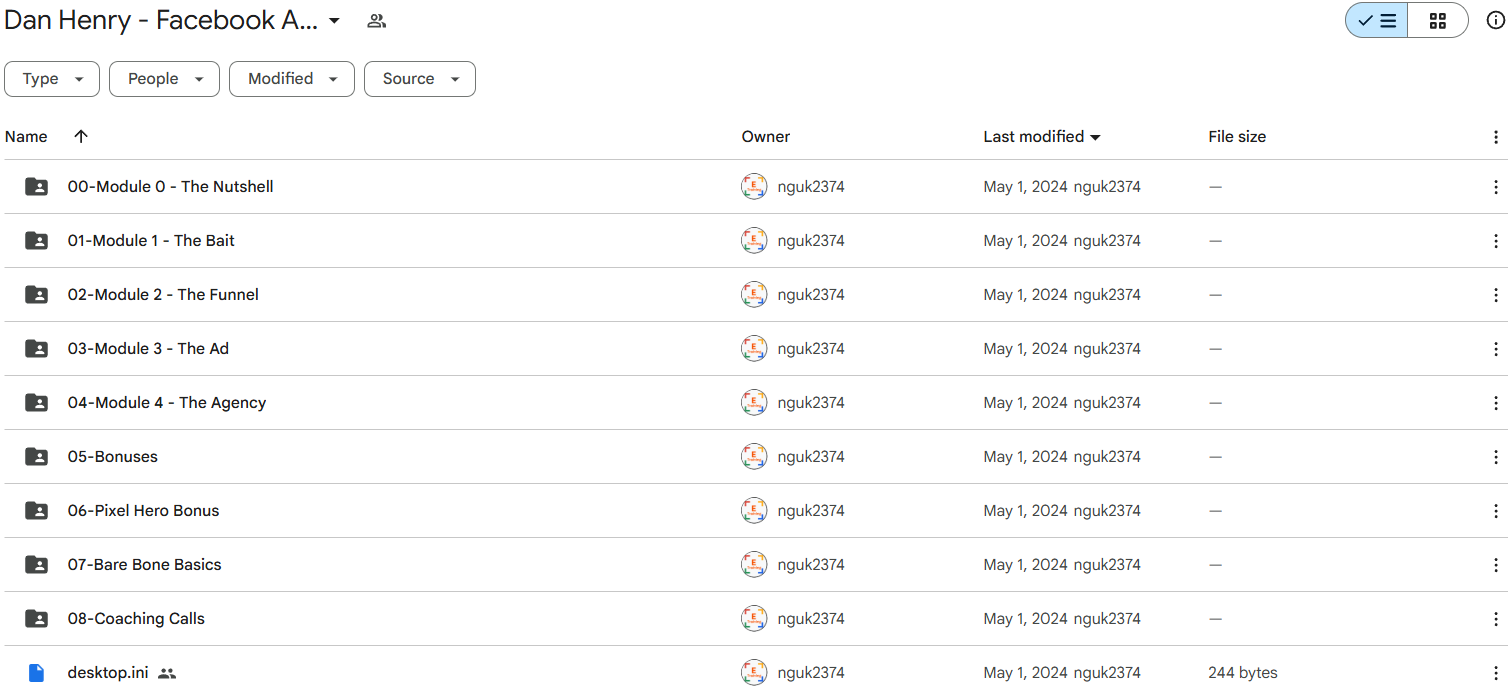
Task: Open 08-Coaching Calls folder
Action: pos(136,619)
